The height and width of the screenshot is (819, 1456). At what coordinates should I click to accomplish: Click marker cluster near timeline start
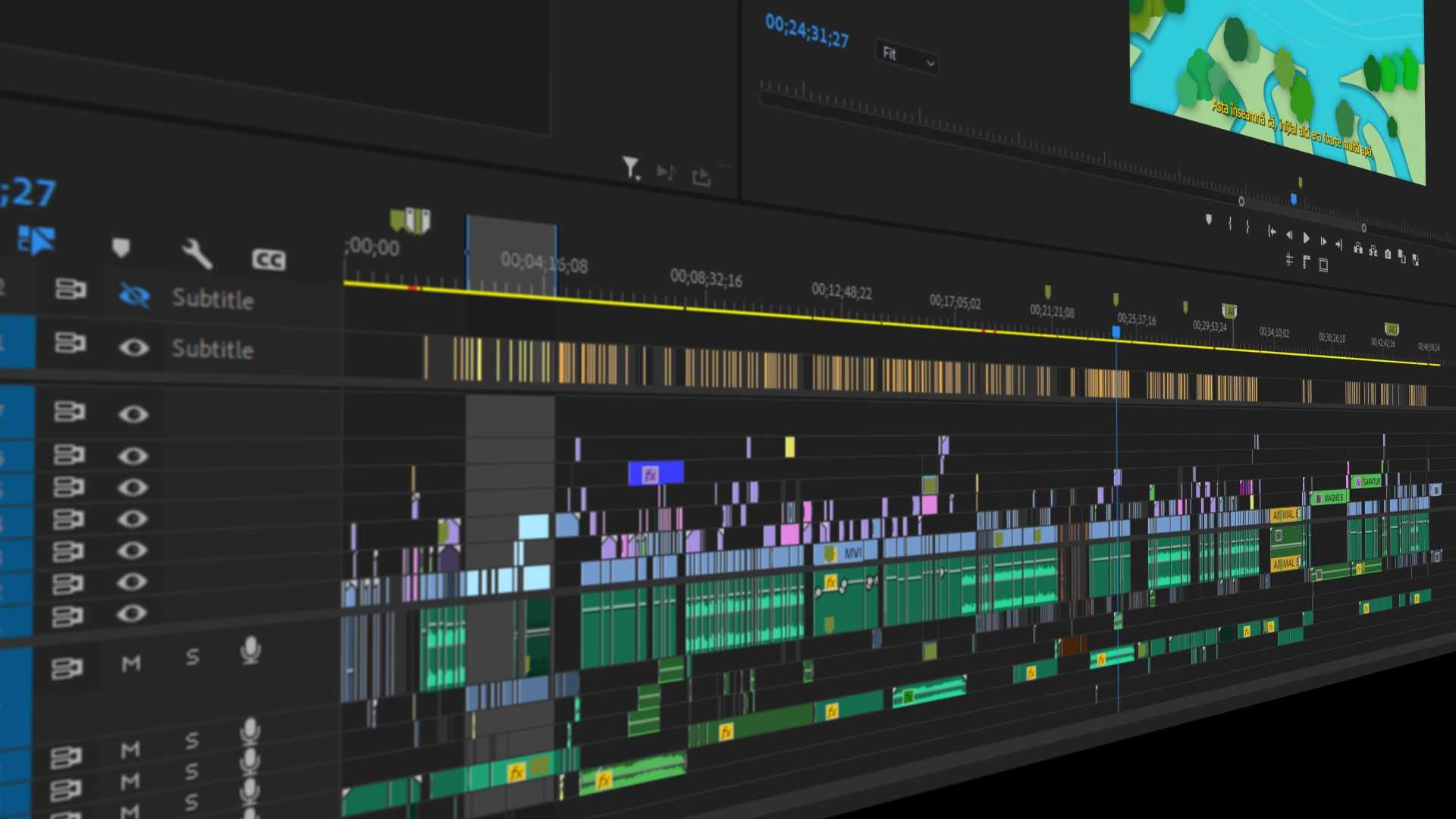(x=410, y=221)
